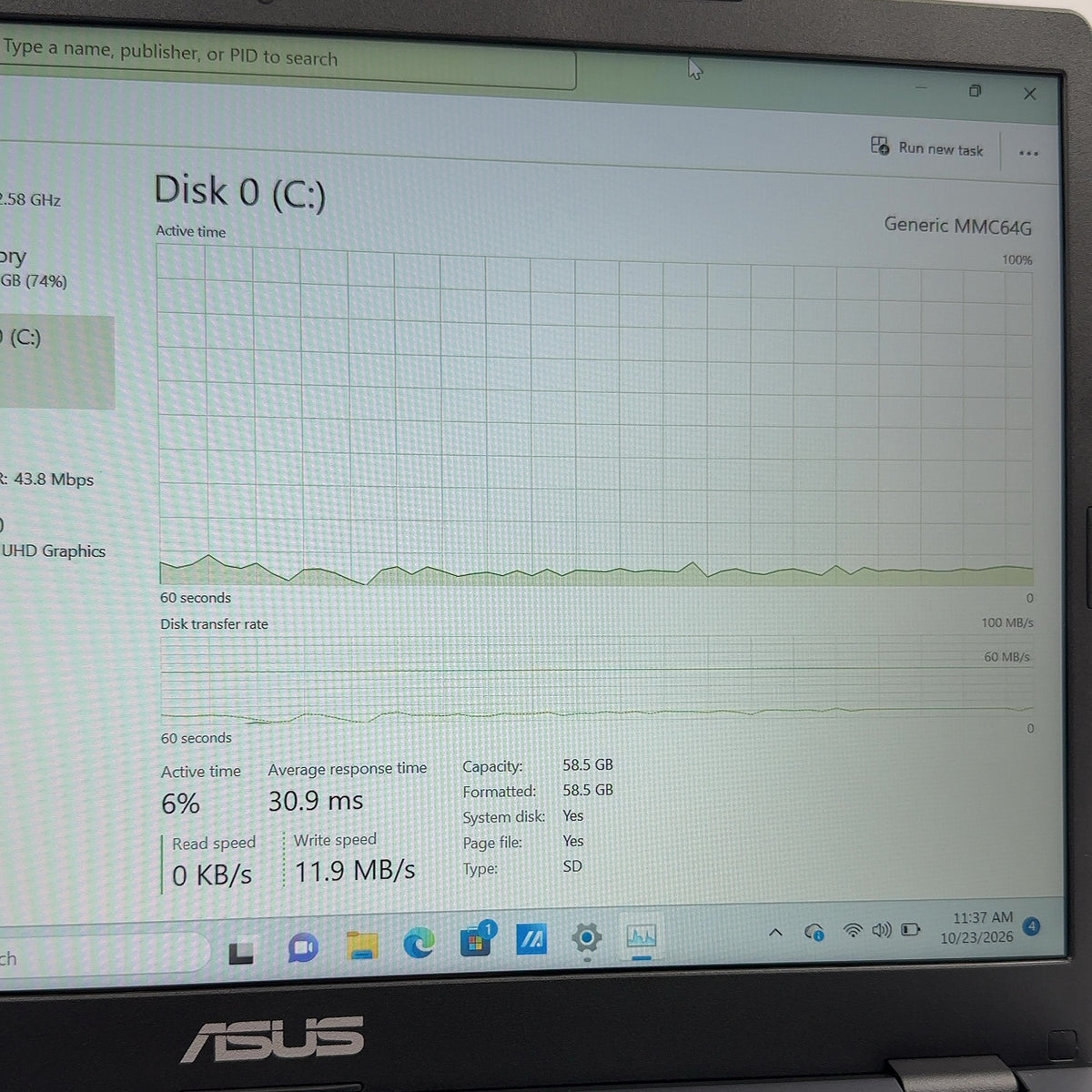The image size is (1092, 1092).
Task: Open the three-dot more options menu
Action: click(x=1028, y=153)
